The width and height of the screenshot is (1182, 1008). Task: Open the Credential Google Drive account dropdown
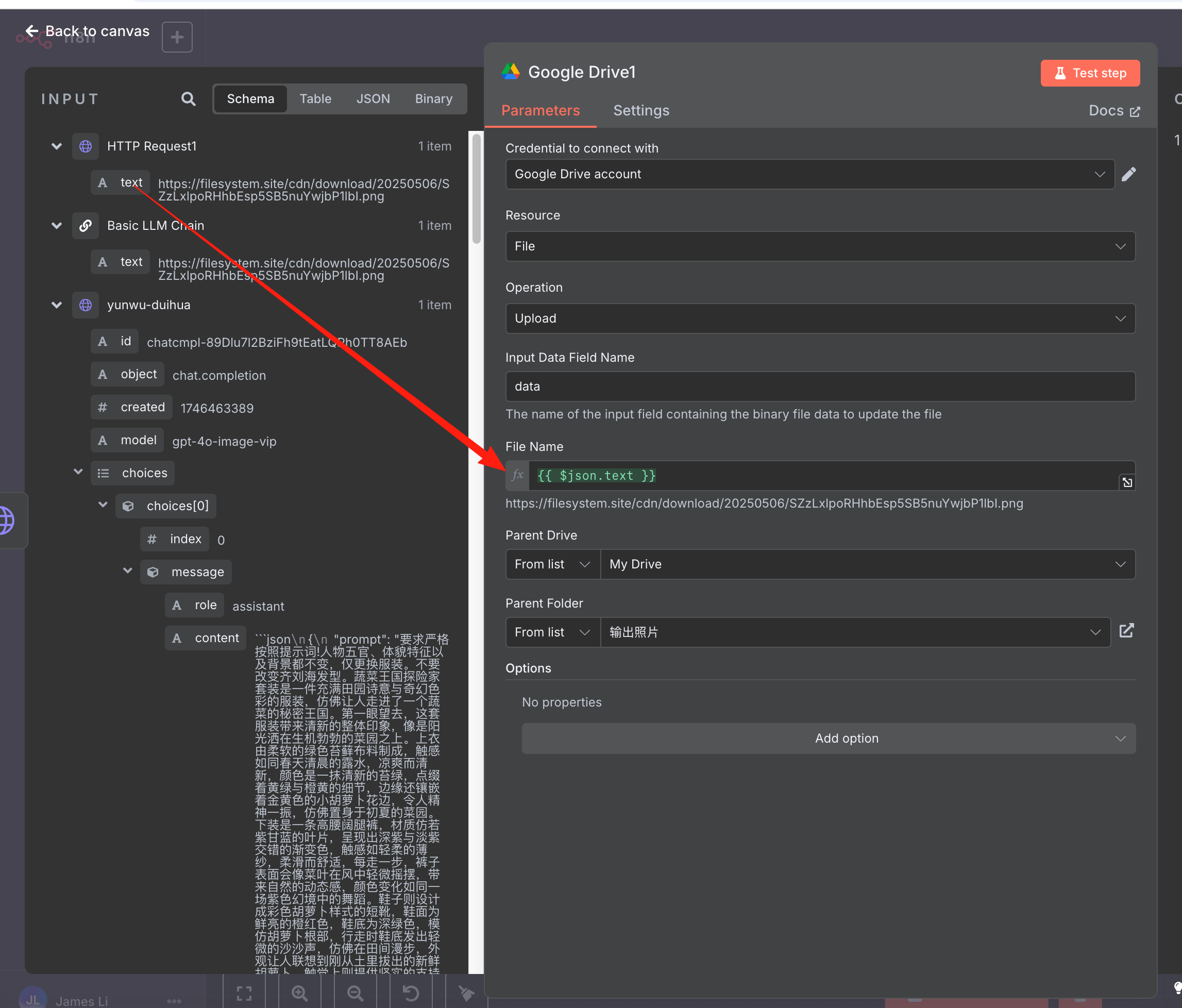click(x=809, y=174)
